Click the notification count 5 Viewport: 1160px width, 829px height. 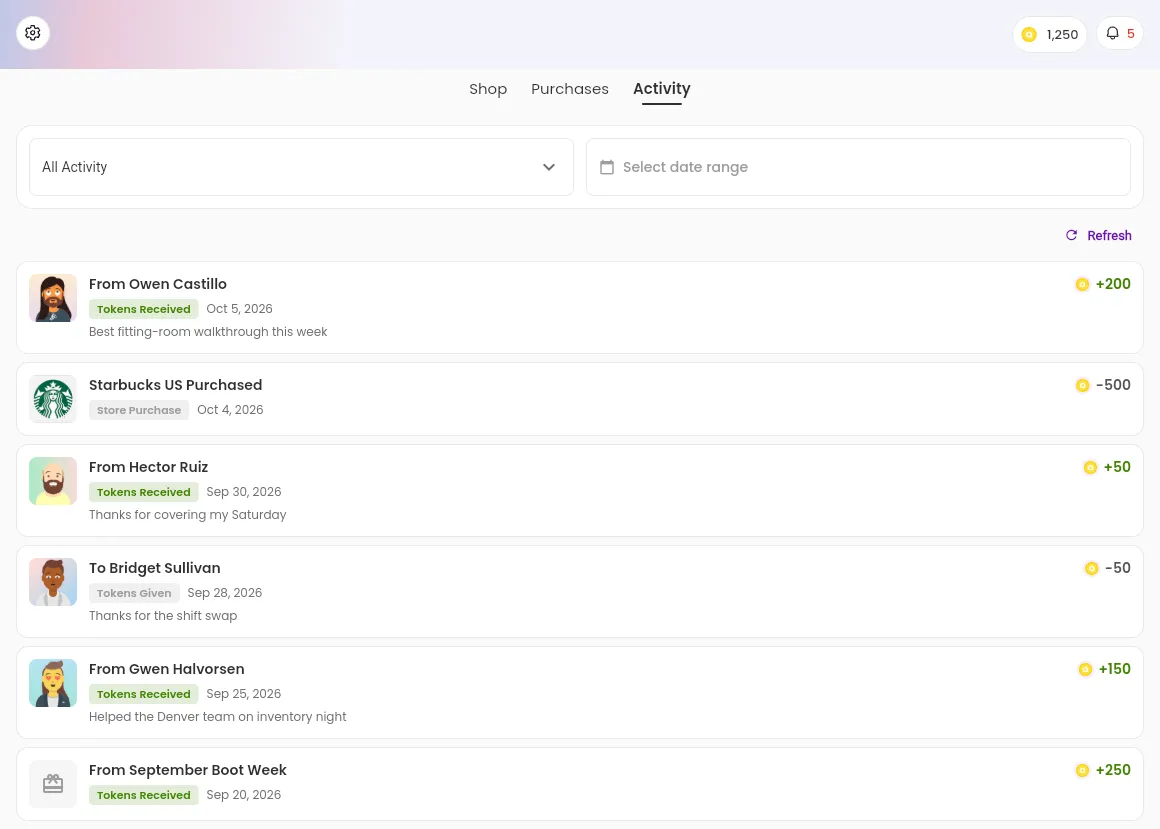click(1130, 34)
